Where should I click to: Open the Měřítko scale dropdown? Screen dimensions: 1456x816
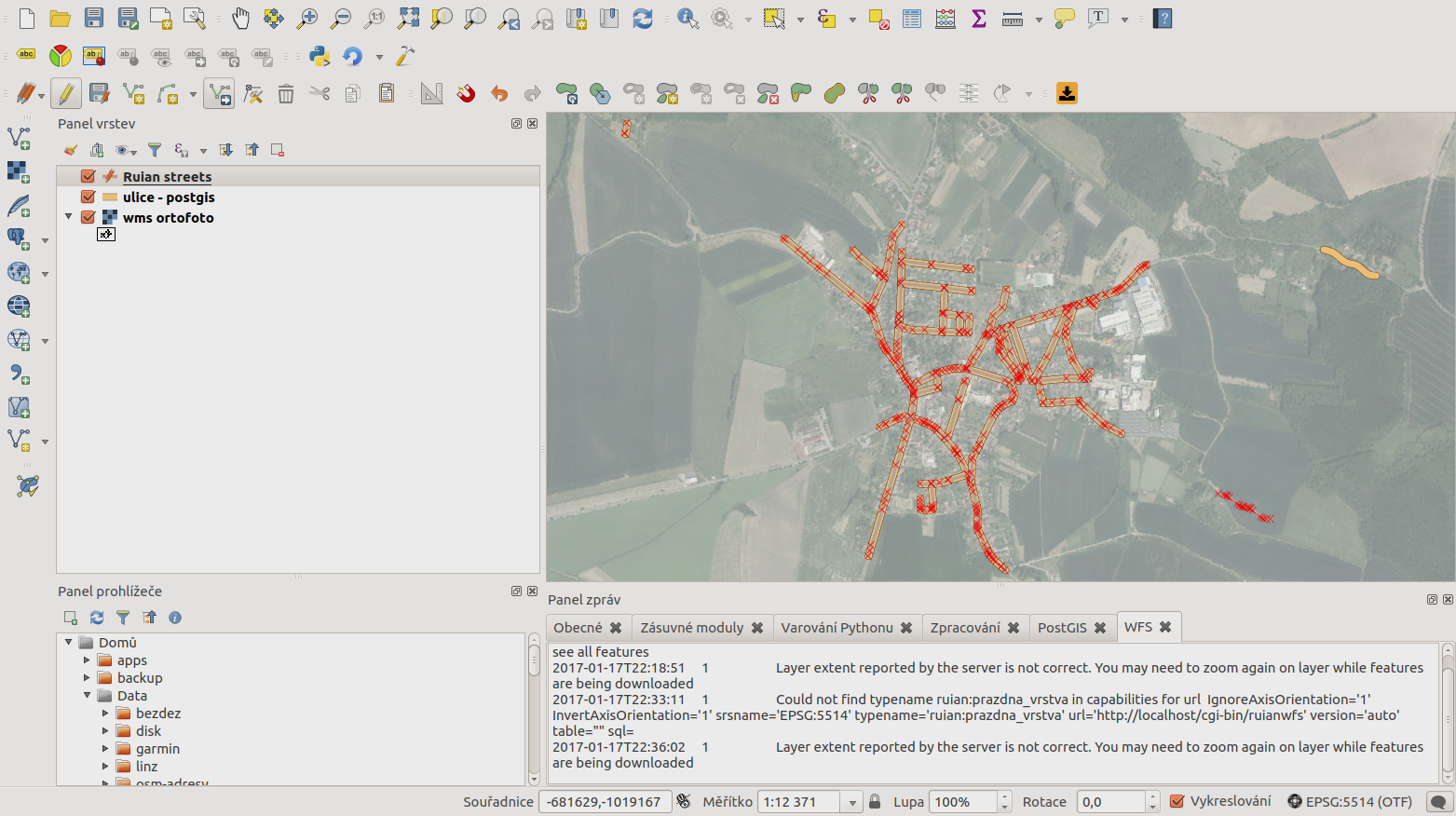tap(851, 802)
